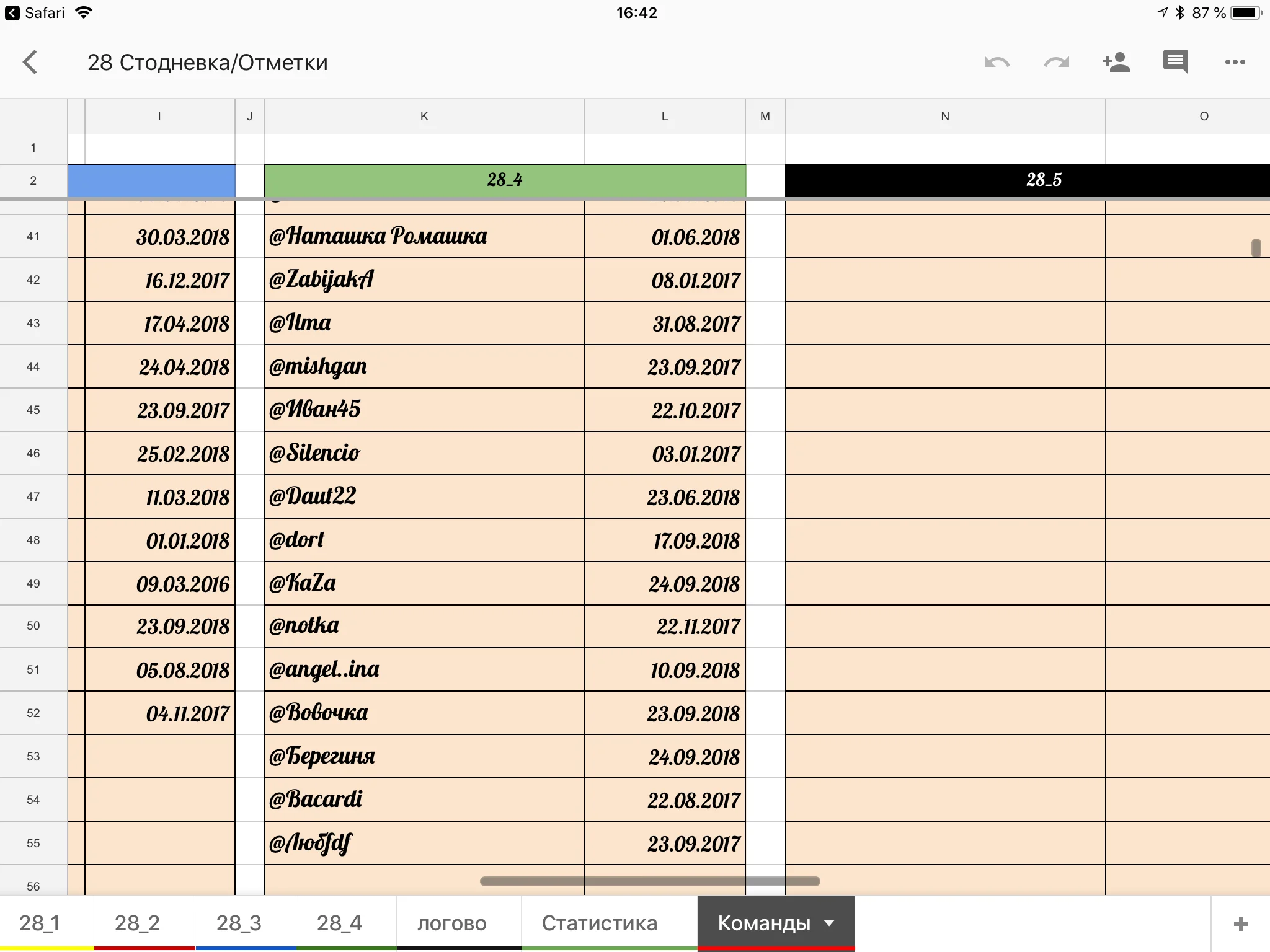Screen dimensions: 1270x952
Task: Select row 45 header
Action: tap(33, 410)
